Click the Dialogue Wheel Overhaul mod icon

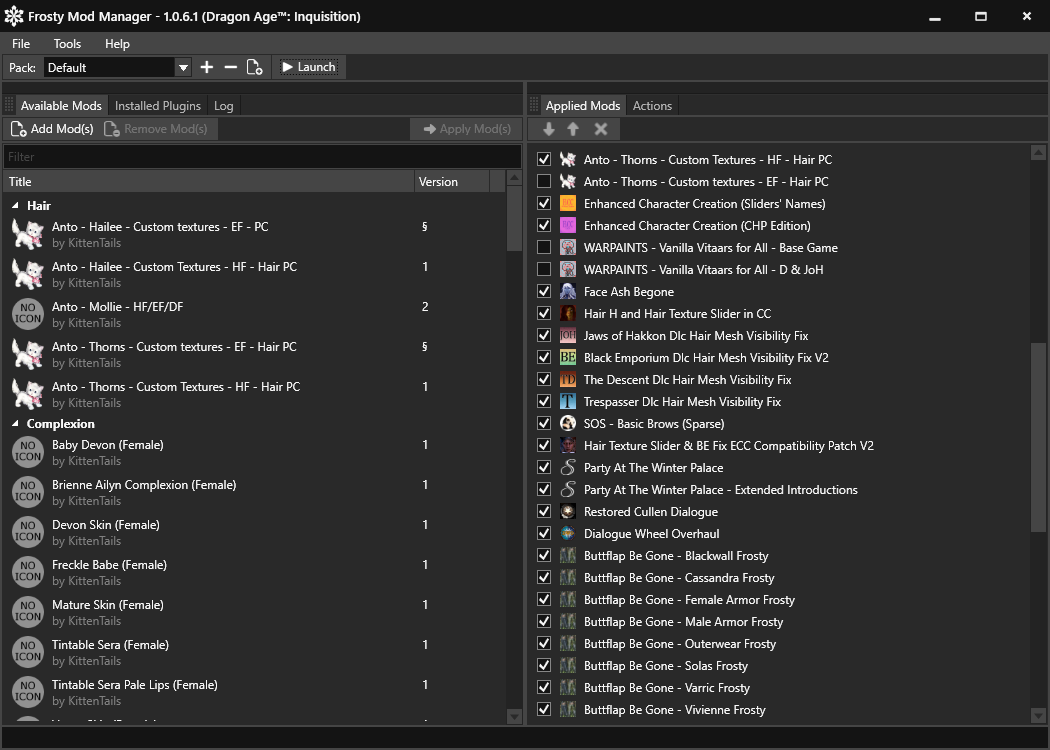(568, 534)
